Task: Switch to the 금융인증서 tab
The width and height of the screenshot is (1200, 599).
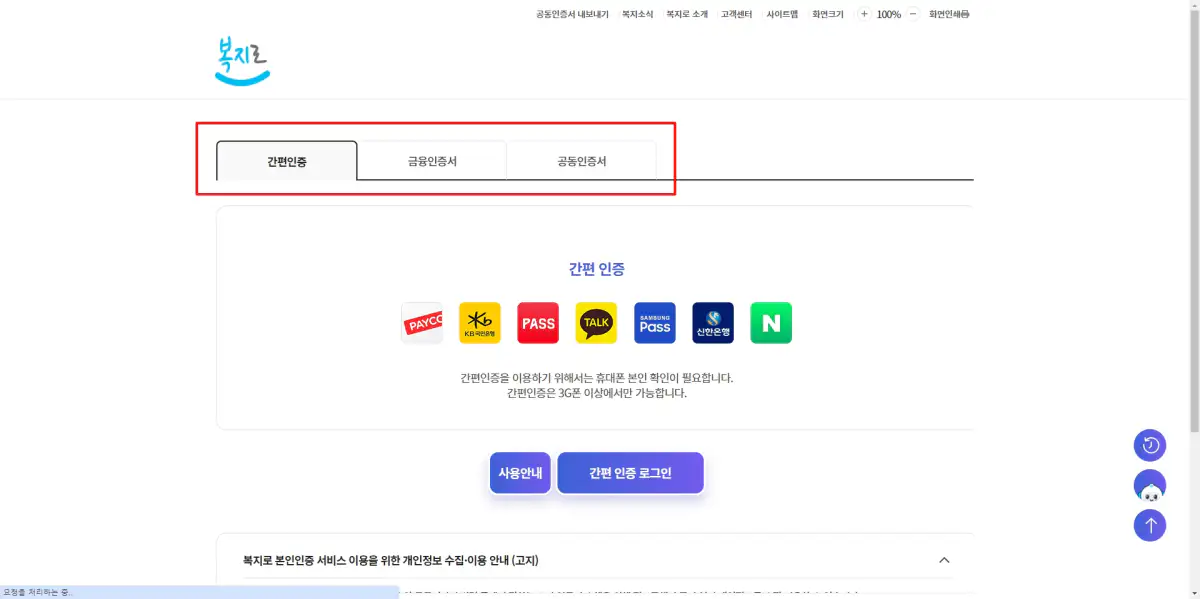Action: tap(432, 161)
